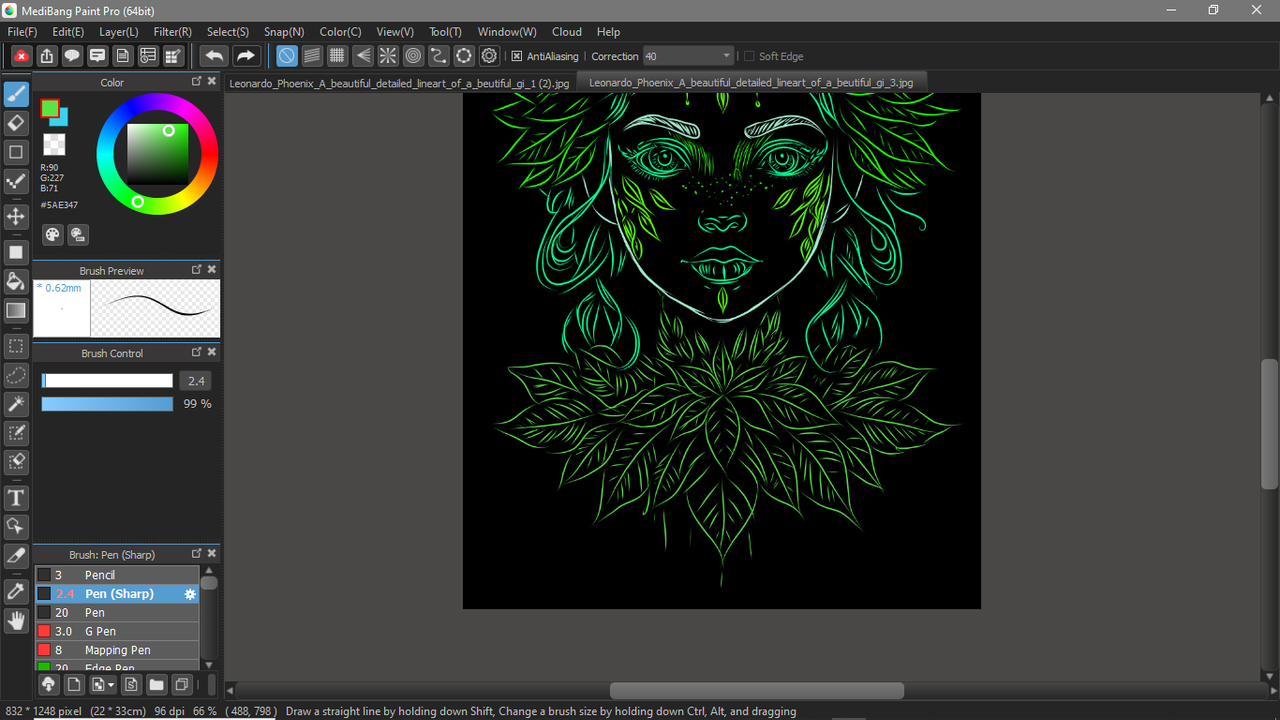Open the Snap menu
Image resolution: width=1280 pixels, height=720 pixels.
coord(284,32)
